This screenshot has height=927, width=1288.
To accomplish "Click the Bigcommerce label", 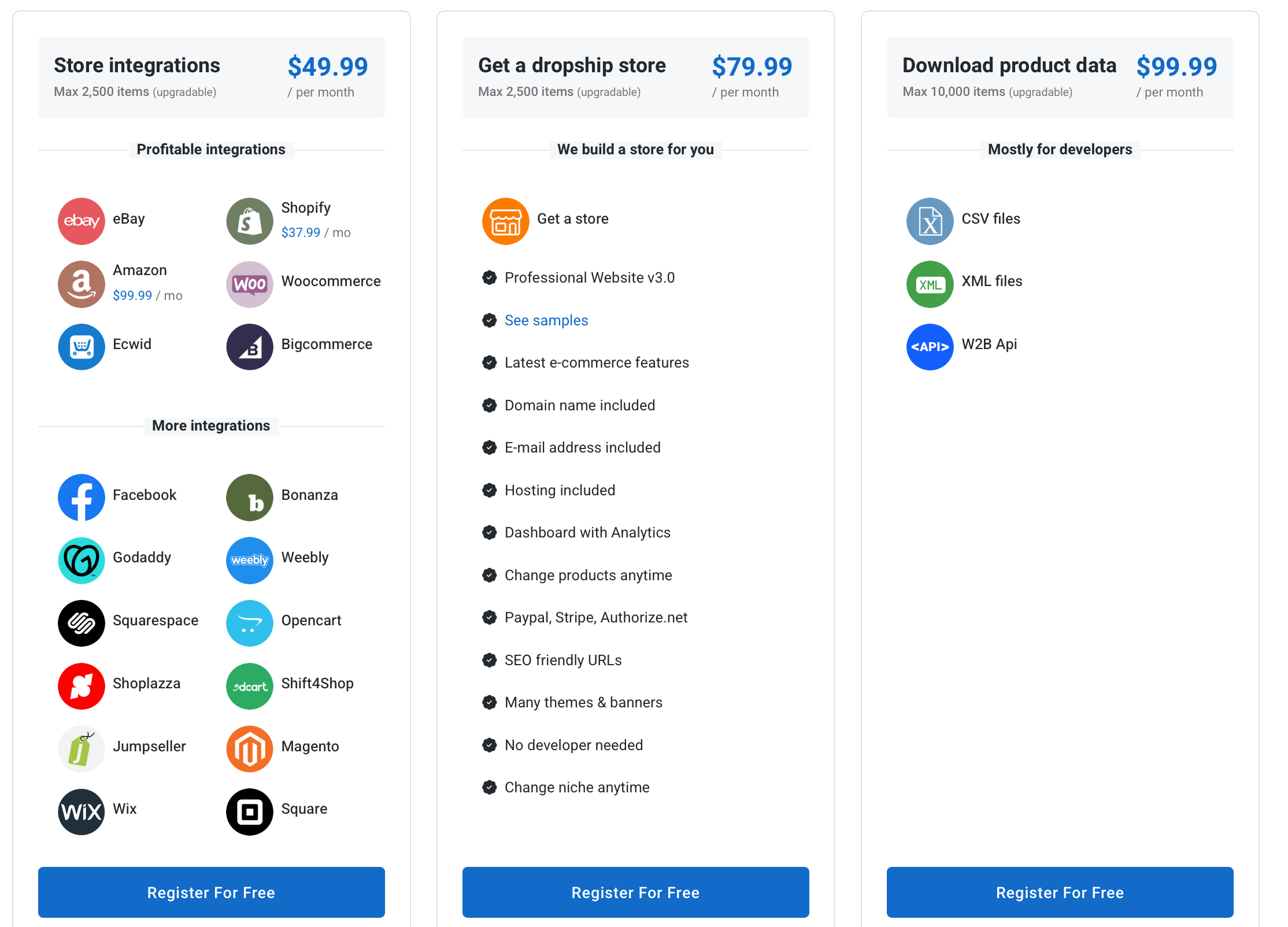I will point(327,344).
